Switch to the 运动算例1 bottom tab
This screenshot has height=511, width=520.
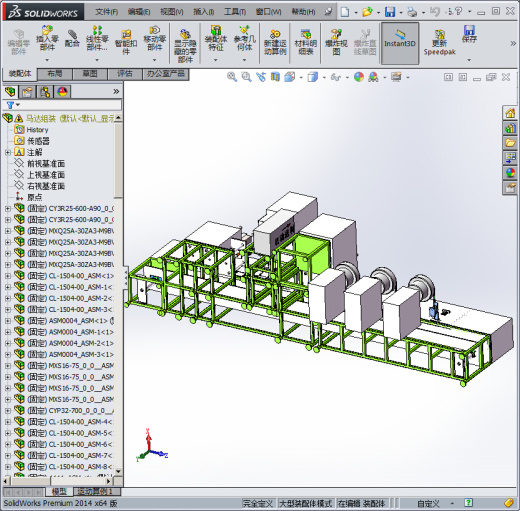pyautogui.click(x=95, y=491)
